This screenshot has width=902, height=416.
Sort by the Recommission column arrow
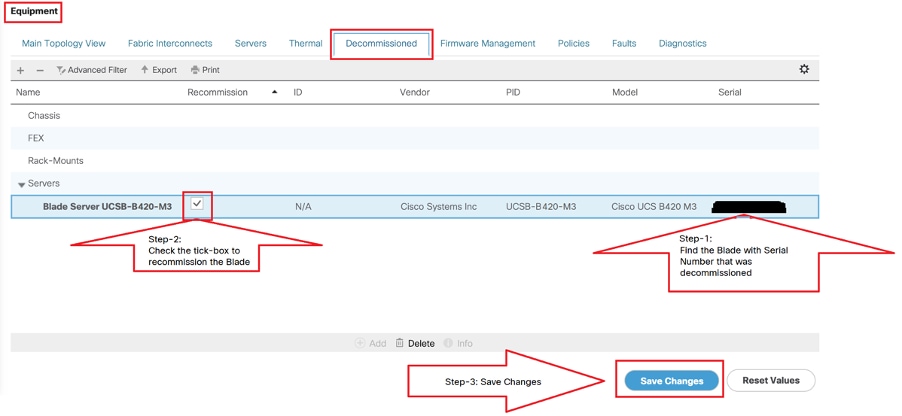coord(274,92)
